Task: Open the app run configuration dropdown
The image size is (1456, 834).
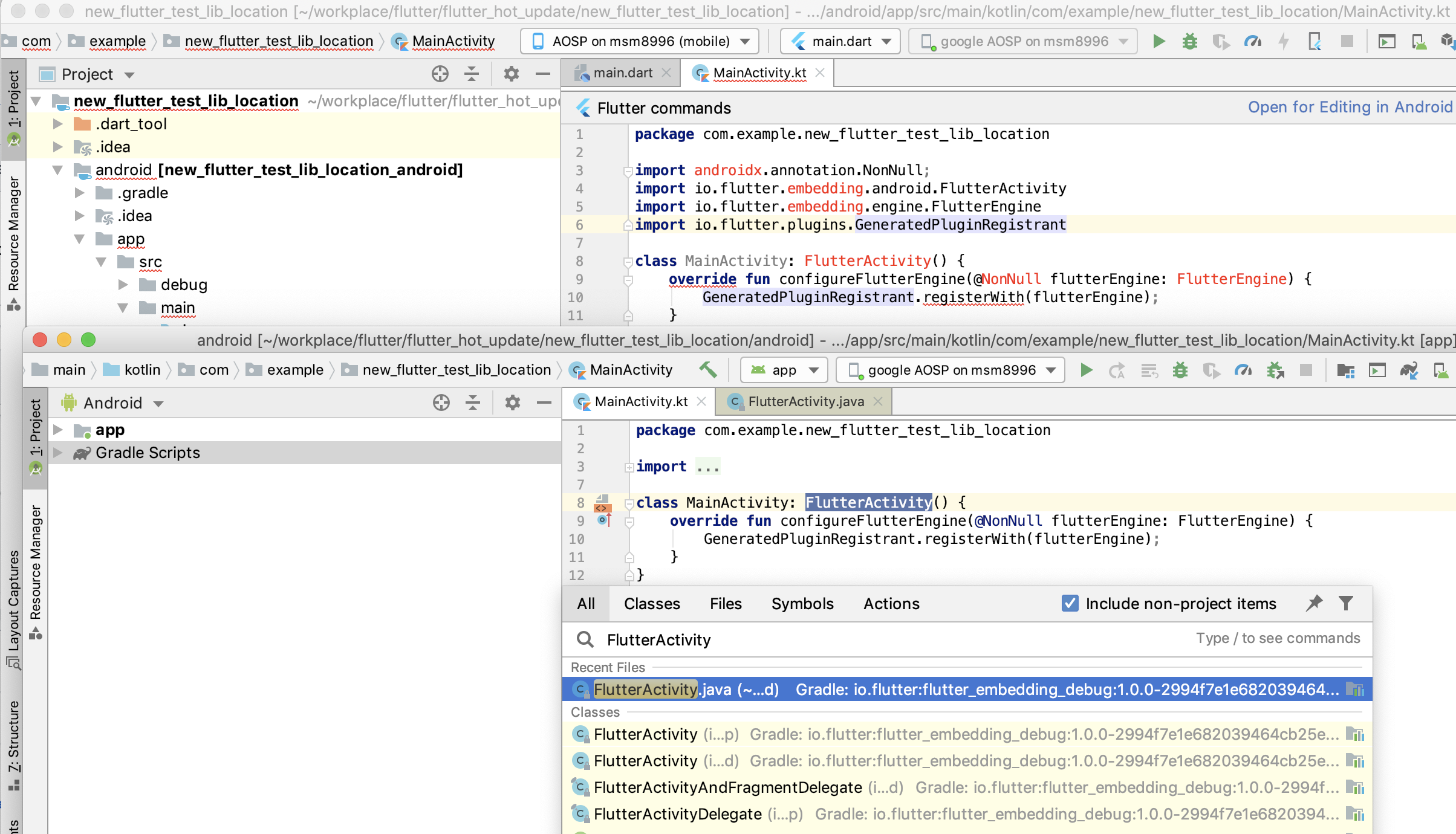Action: click(784, 370)
